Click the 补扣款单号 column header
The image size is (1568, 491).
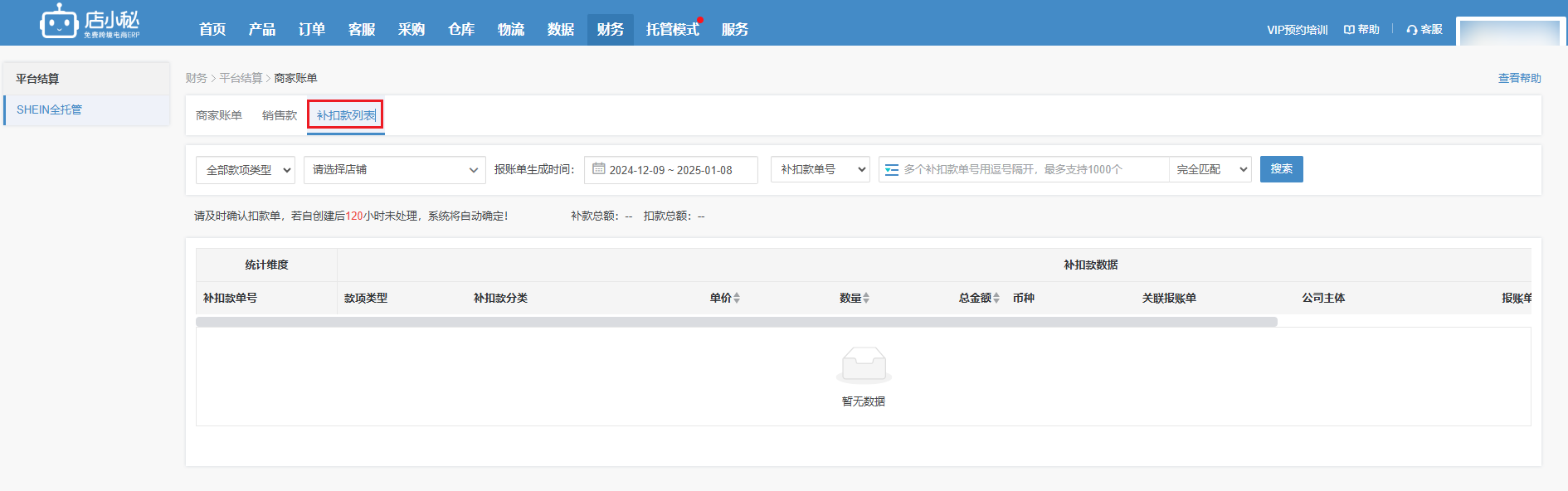[x=230, y=298]
